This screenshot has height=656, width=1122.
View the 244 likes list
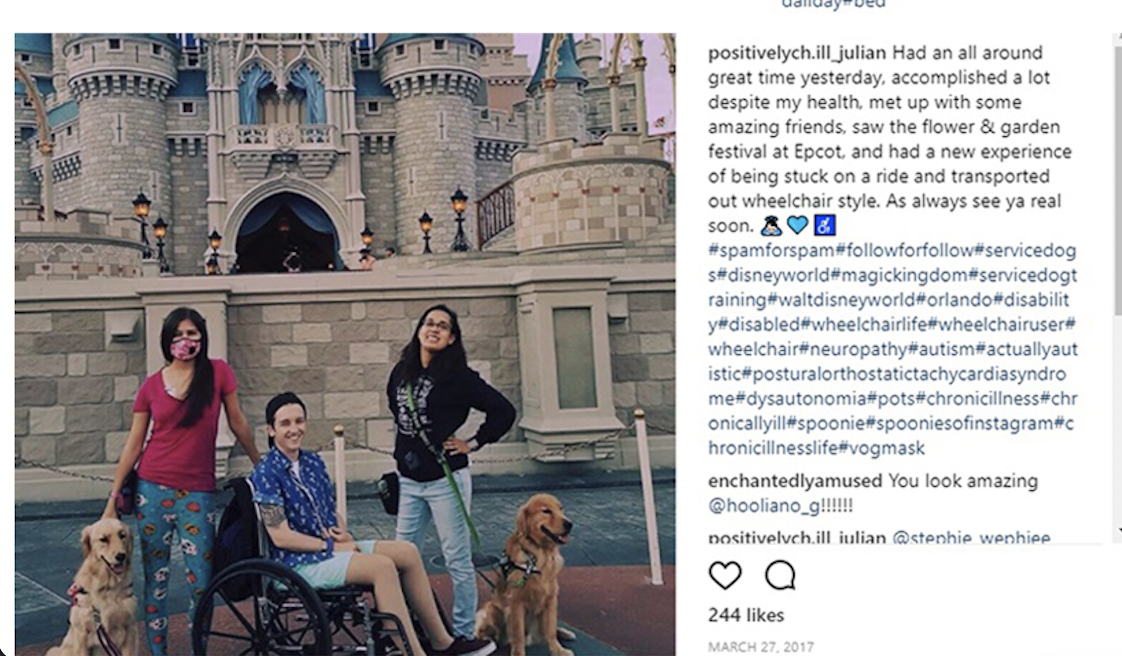click(746, 615)
